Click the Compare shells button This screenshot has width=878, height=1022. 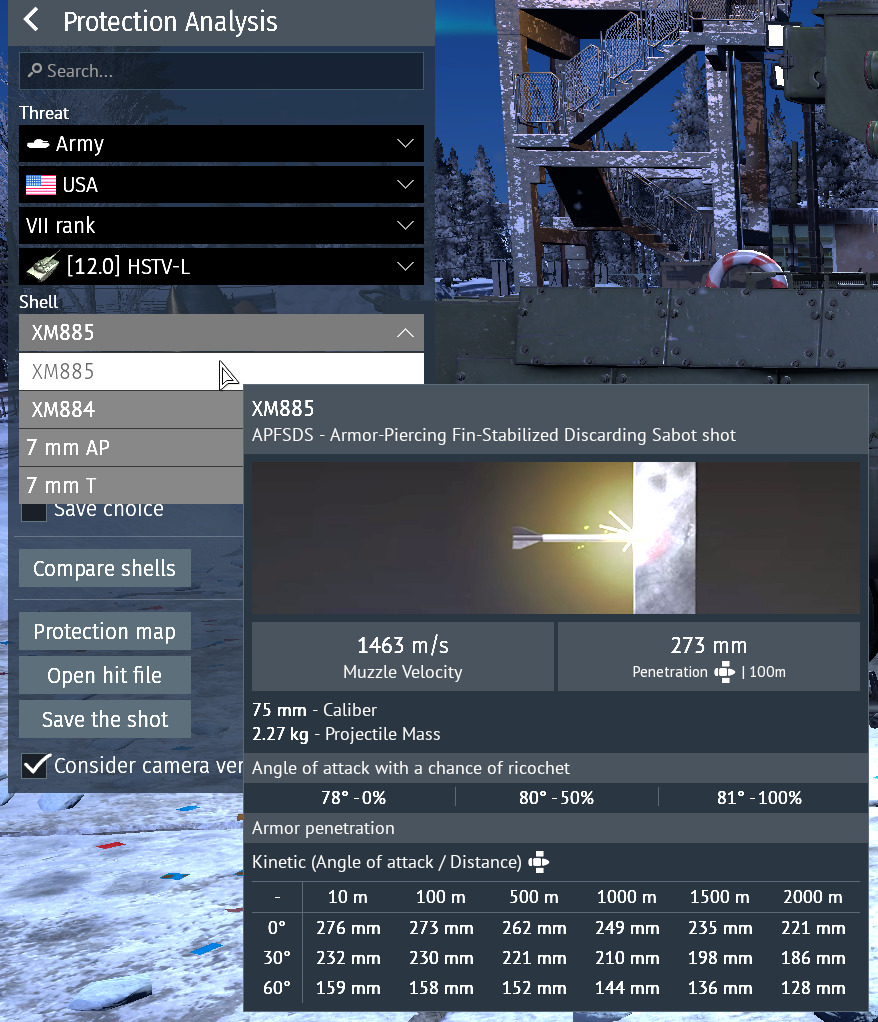point(104,567)
